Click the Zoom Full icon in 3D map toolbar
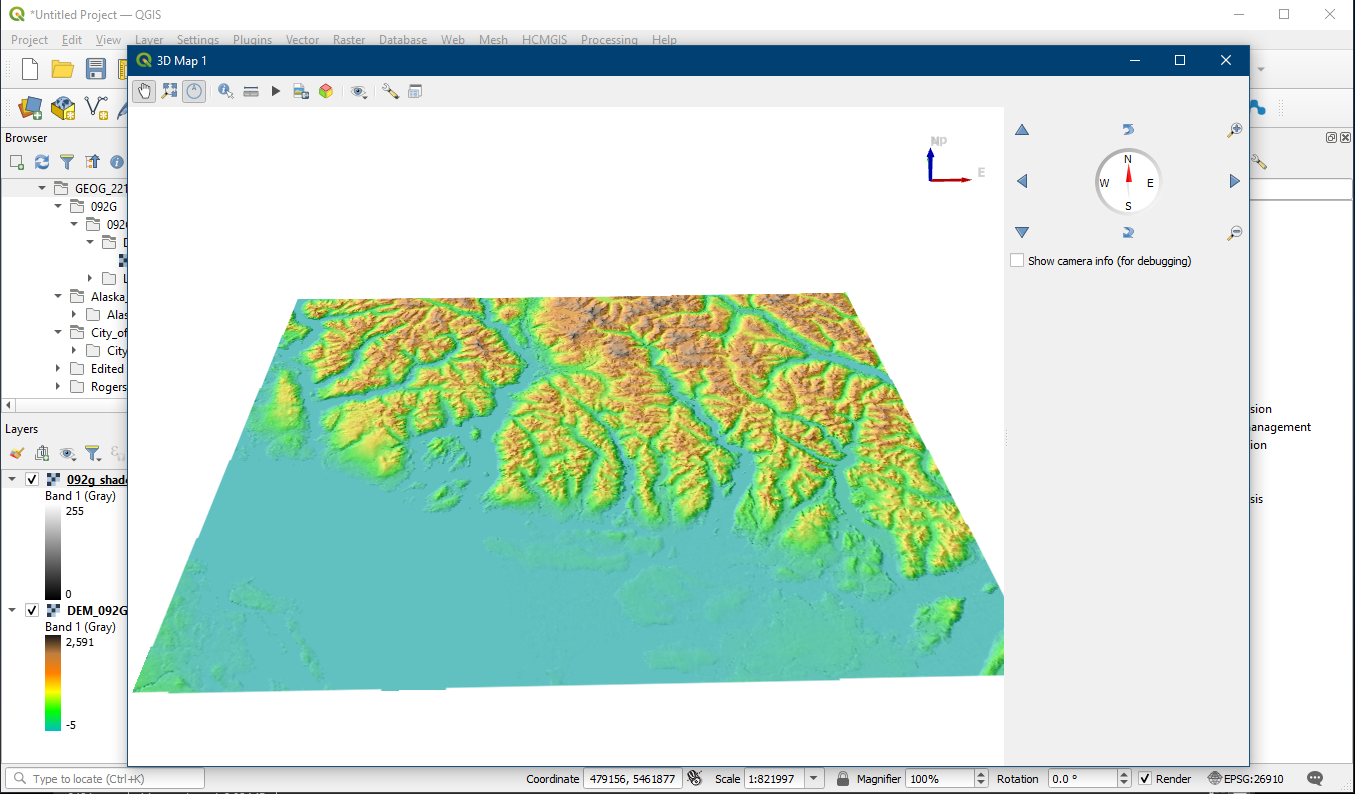 [x=169, y=91]
